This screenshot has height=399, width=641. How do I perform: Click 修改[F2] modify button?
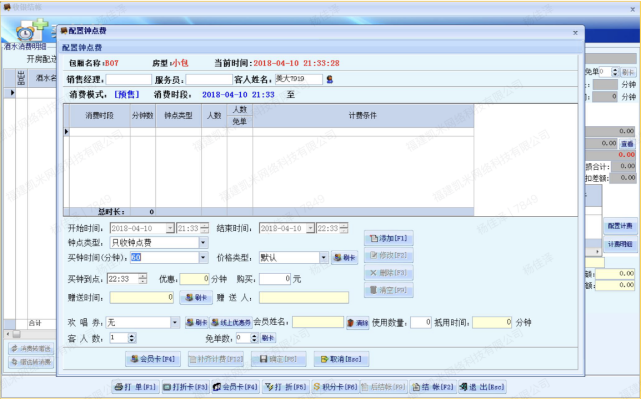coord(388,256)
